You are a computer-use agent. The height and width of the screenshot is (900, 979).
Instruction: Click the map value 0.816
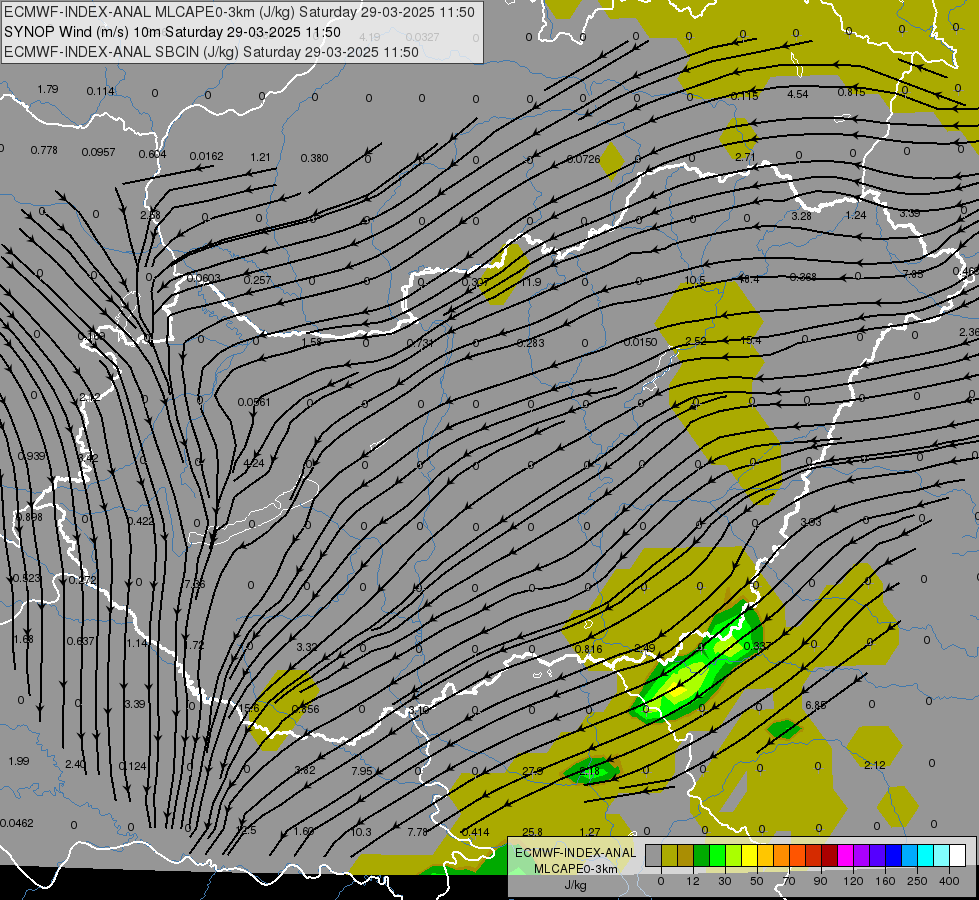coord(588,649)
